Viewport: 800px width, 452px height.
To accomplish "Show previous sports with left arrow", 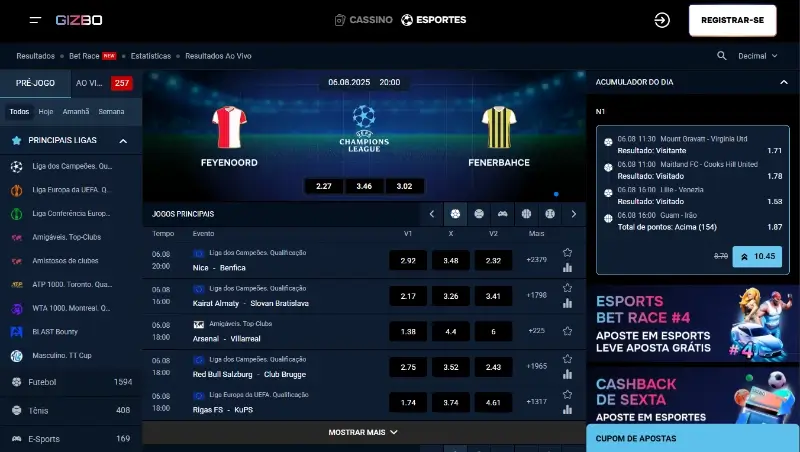I will [x=432, y=214].
